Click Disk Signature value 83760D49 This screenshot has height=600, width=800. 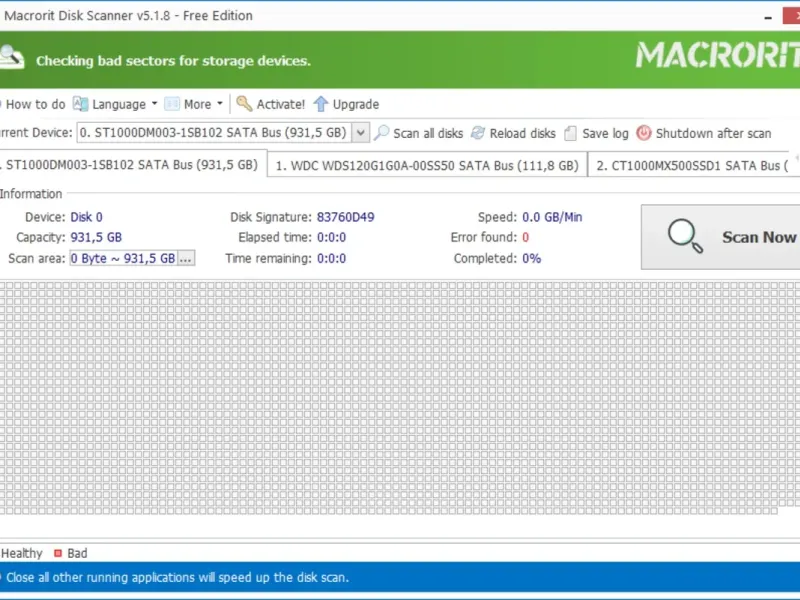coord(345,217)
